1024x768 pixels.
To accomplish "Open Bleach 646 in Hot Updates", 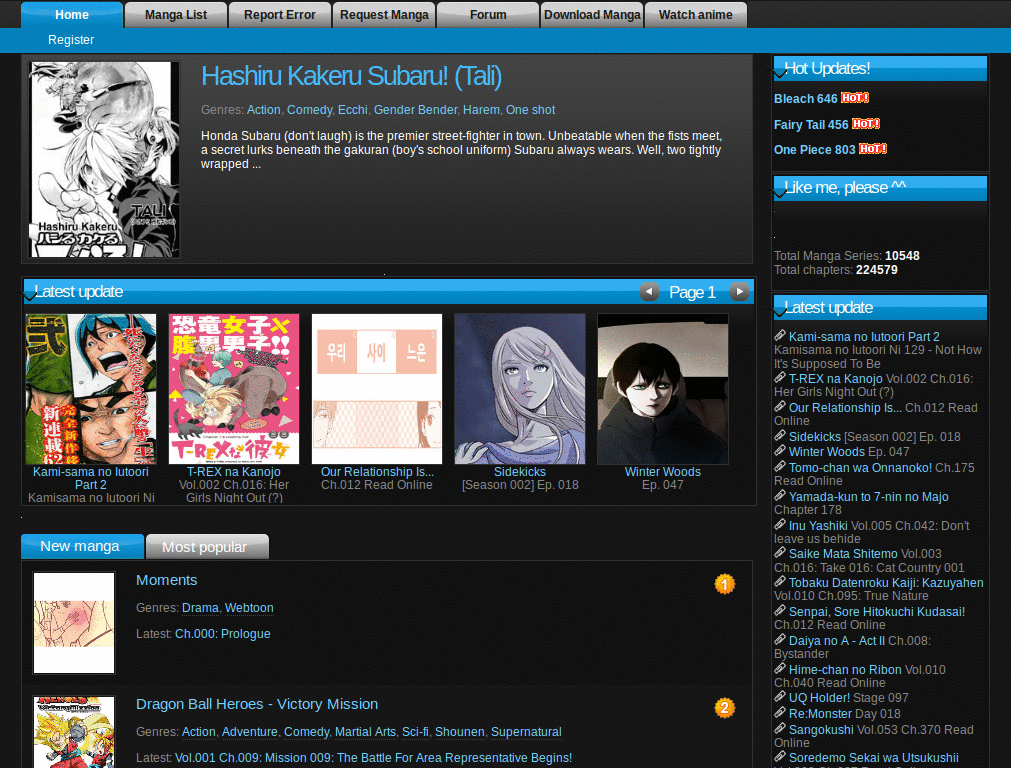I will 805,99.
